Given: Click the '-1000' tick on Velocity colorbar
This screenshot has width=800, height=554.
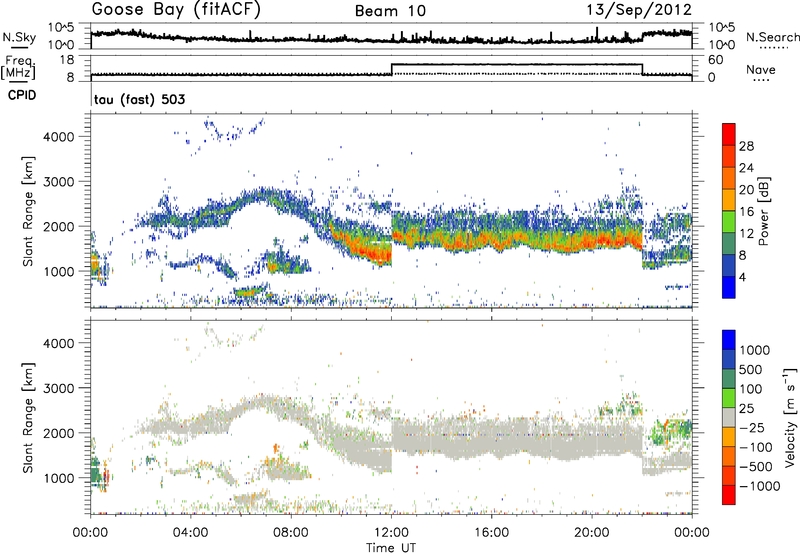Looking at the screenshot, I should 759,486.
